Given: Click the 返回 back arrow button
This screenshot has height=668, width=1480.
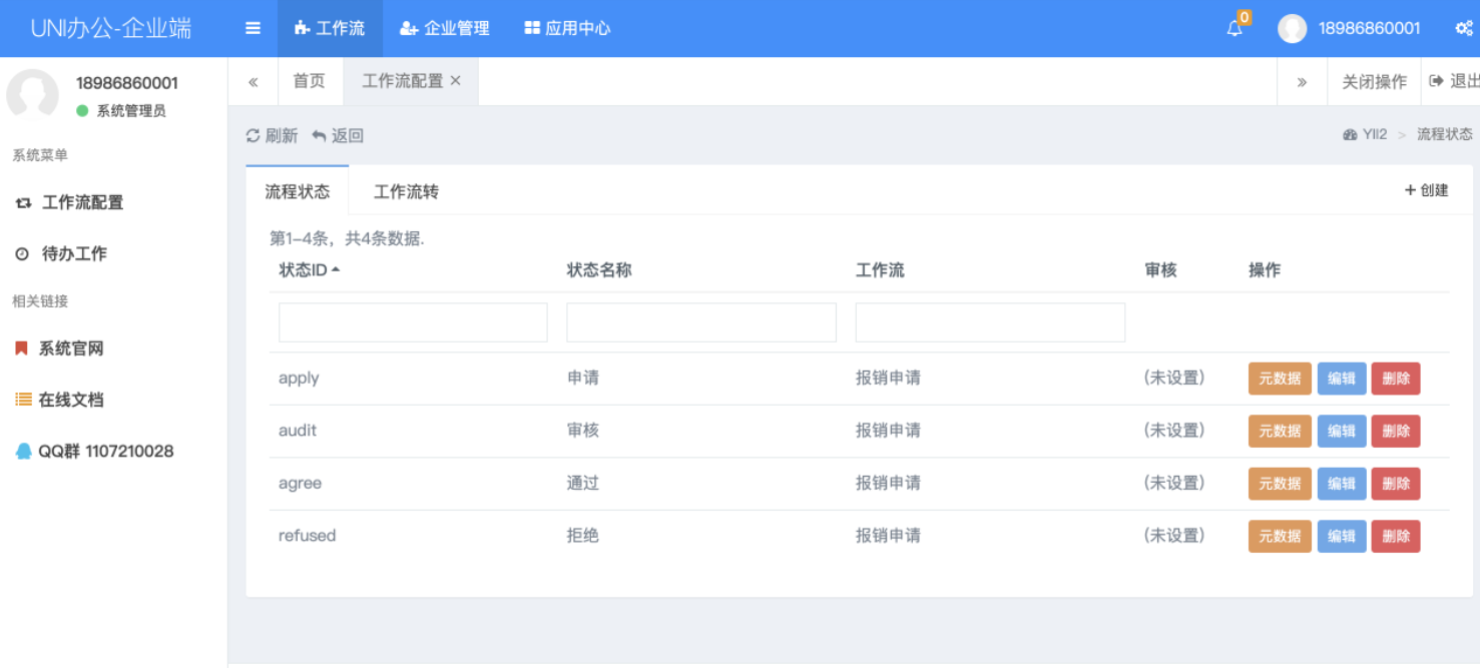Looking at the screenshot, I should point(337,136).
